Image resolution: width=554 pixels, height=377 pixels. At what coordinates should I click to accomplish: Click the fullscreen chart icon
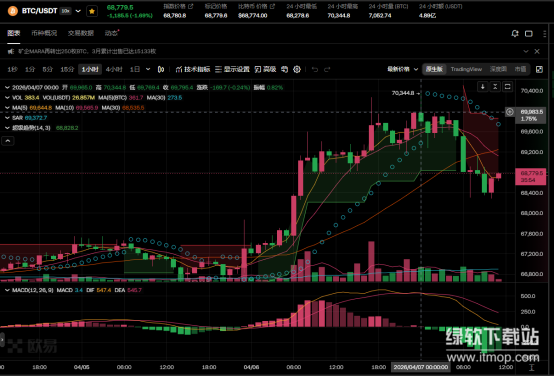tap(539, 69)
